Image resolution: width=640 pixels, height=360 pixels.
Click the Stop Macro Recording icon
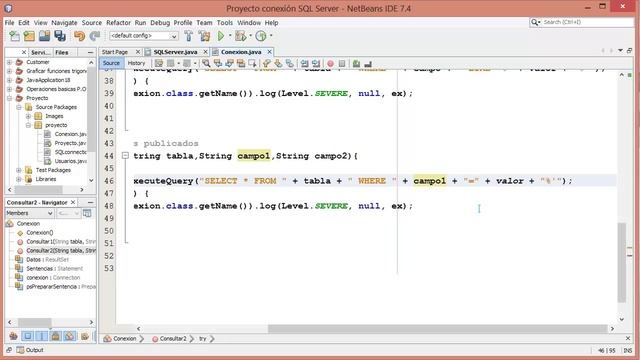point(342,64)
